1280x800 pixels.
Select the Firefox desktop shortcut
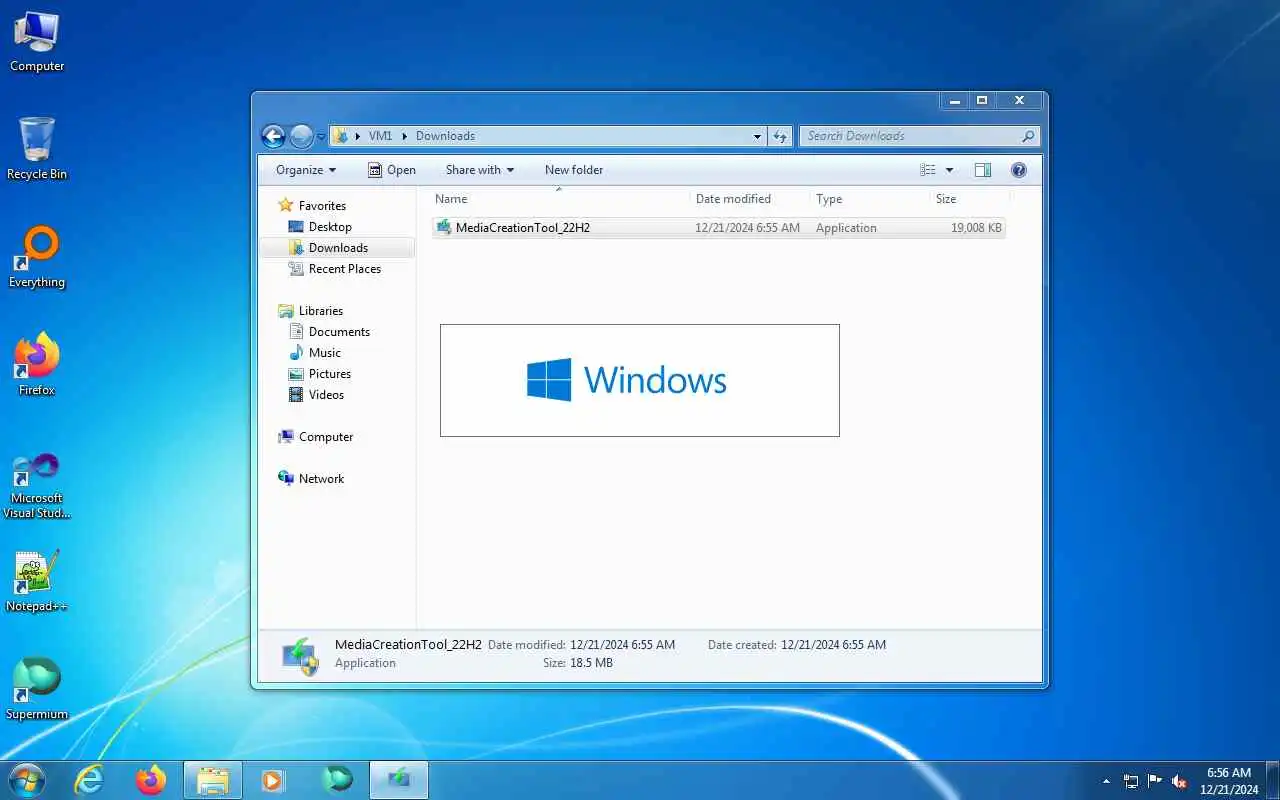[x=37, y=364]
